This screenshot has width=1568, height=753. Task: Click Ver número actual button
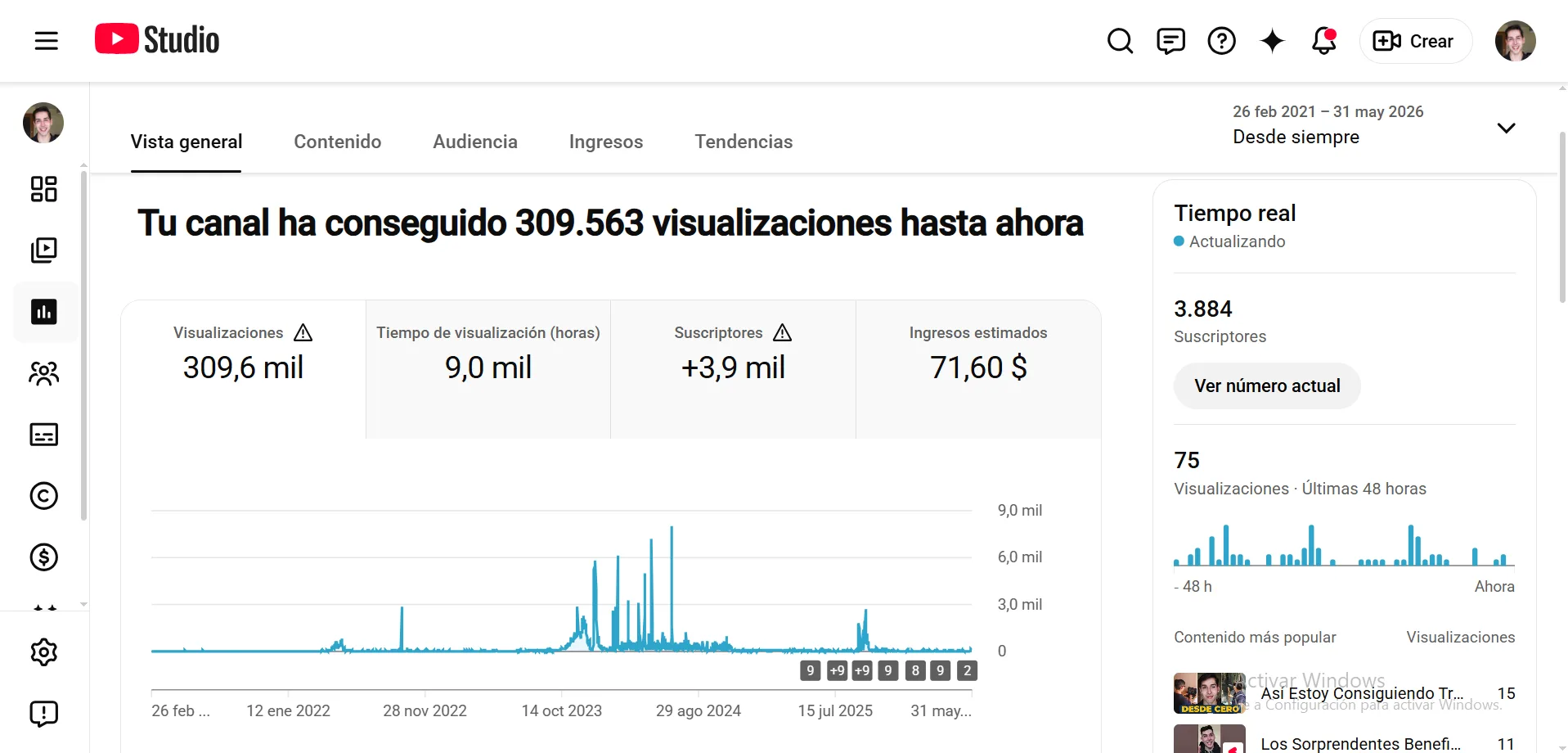tap(1267, 386)
